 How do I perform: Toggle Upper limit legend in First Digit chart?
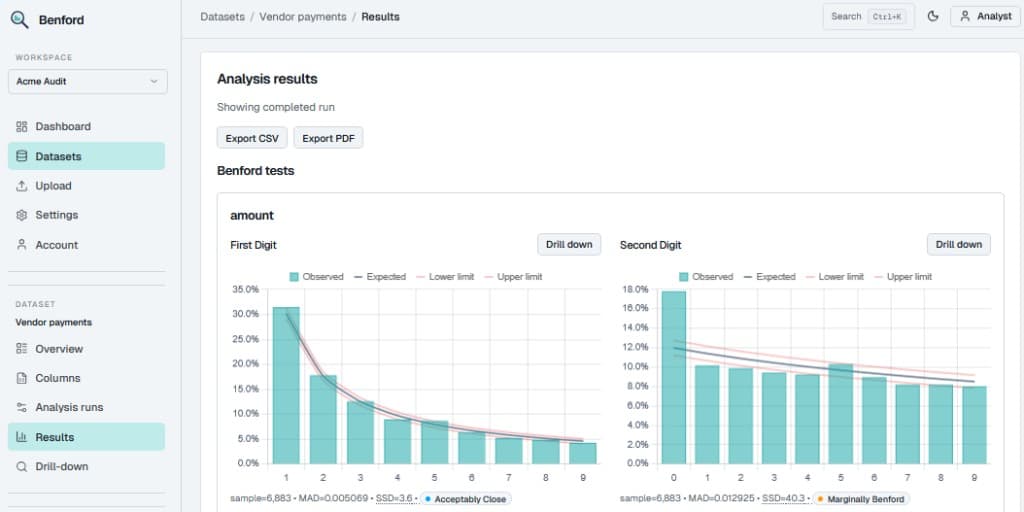pos(513,277)
